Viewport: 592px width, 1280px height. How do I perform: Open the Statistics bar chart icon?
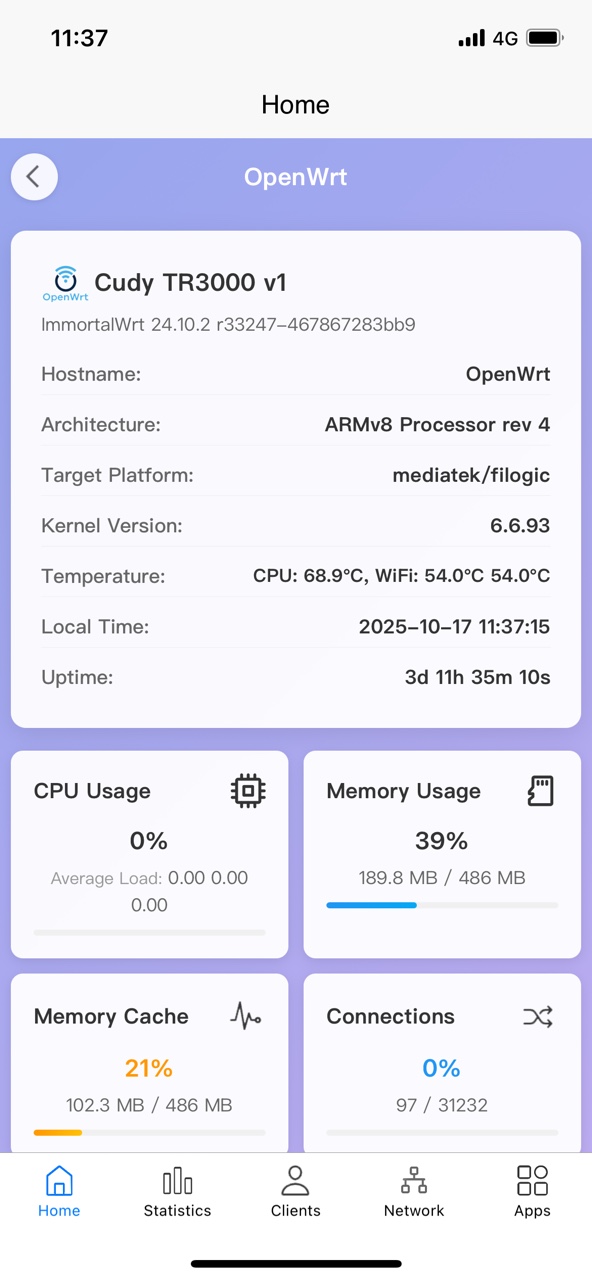pos(177,1182)
